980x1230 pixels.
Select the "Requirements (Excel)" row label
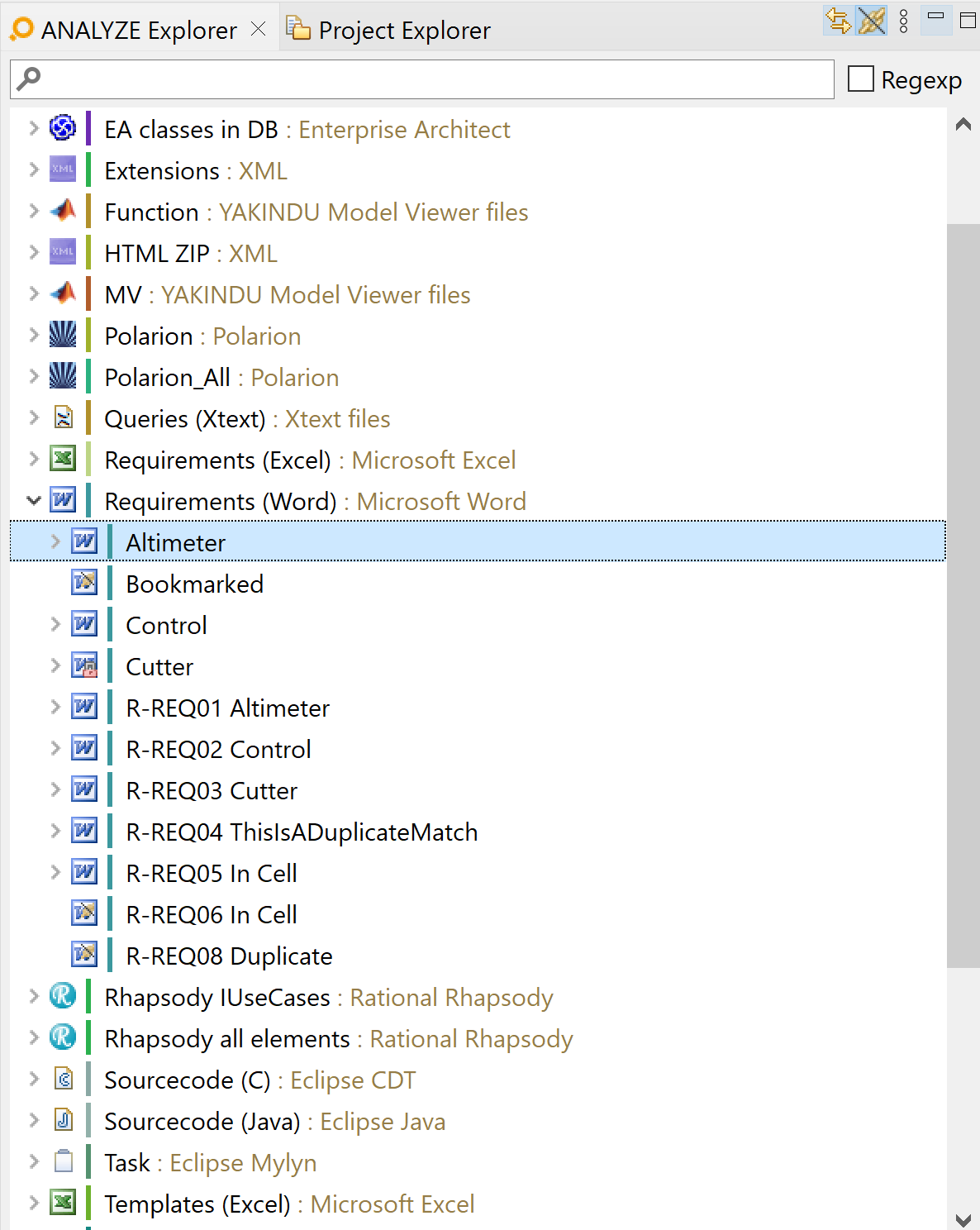pyautogui.click(x=218, y=460)
